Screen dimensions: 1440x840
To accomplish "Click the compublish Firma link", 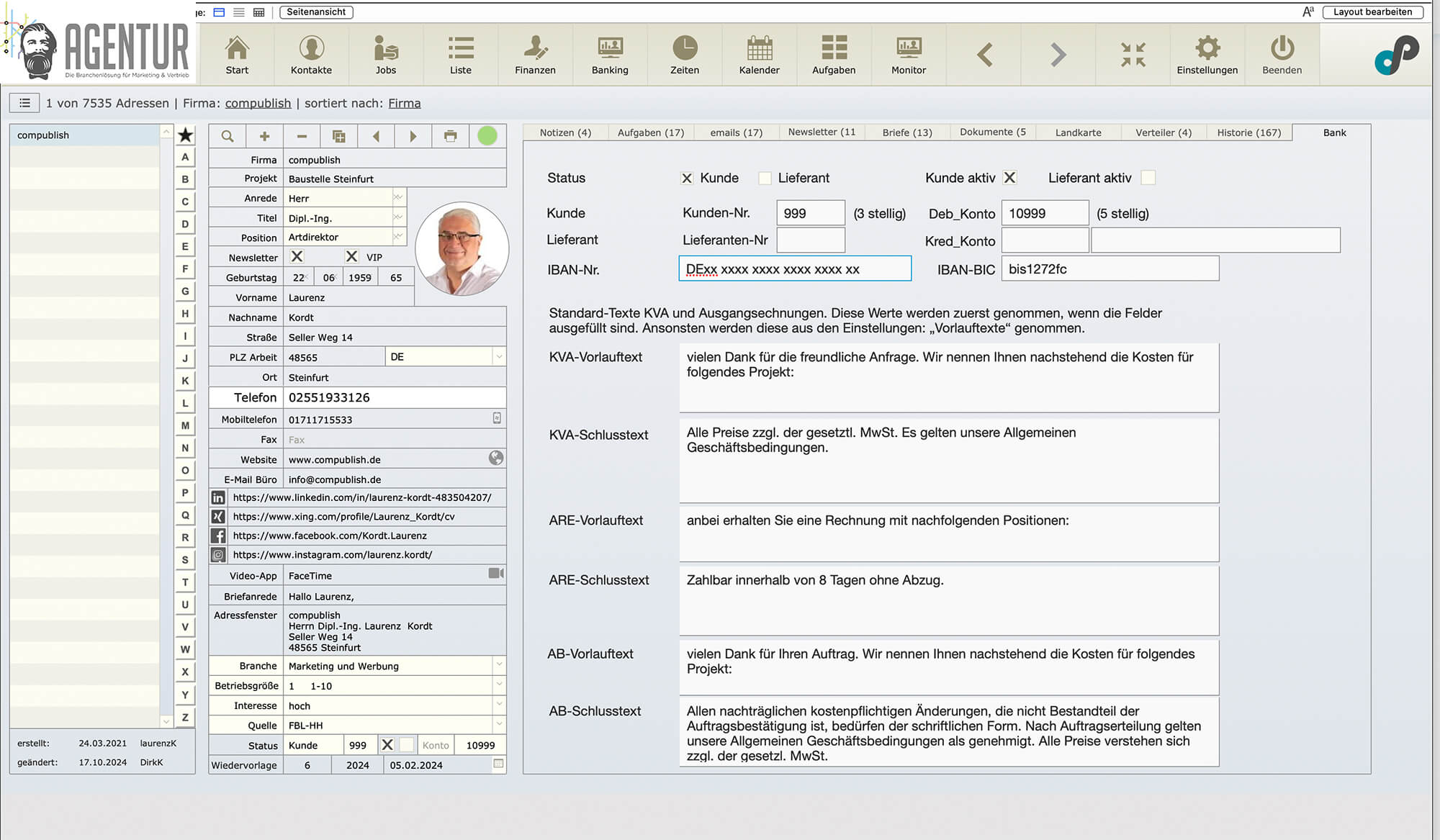I will (258, 103).
